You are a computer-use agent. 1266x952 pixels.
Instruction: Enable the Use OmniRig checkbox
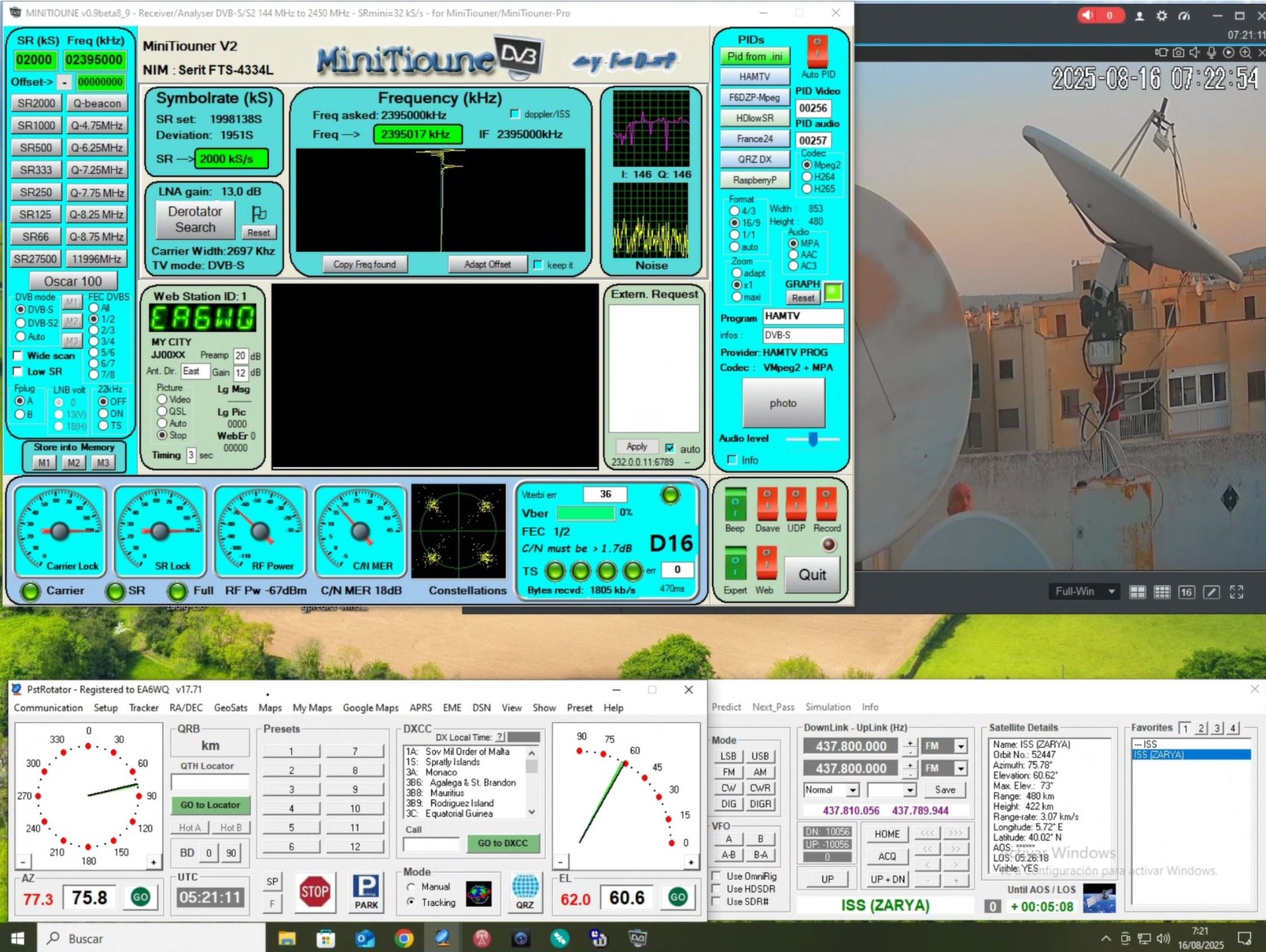(716, 876)
